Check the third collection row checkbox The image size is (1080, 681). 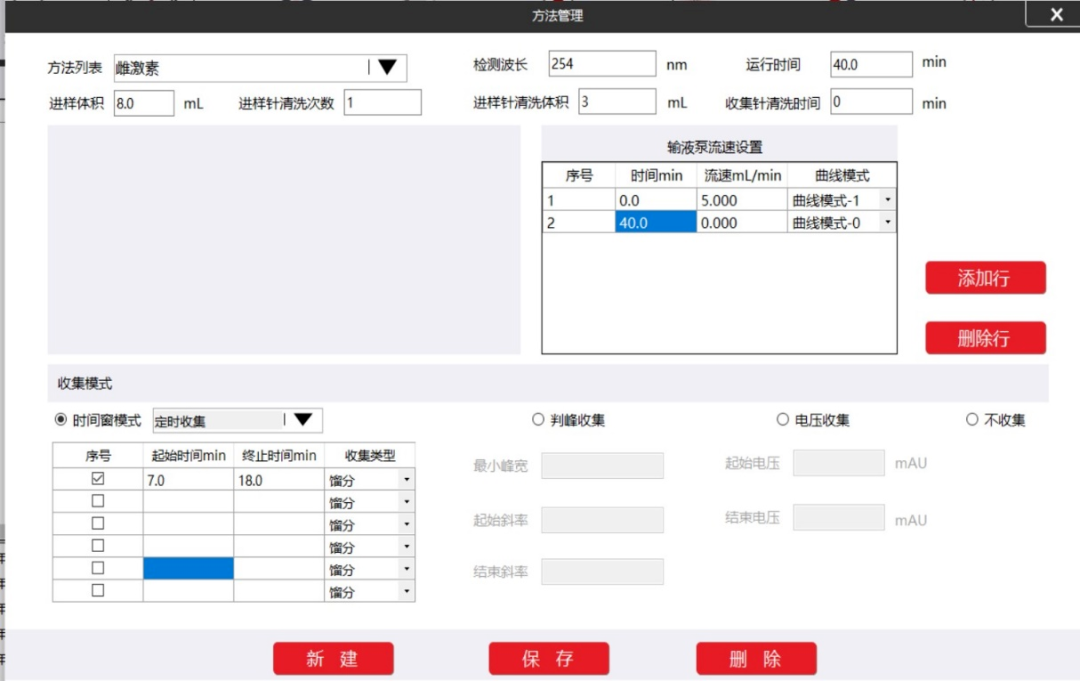(x=95, y=523)
